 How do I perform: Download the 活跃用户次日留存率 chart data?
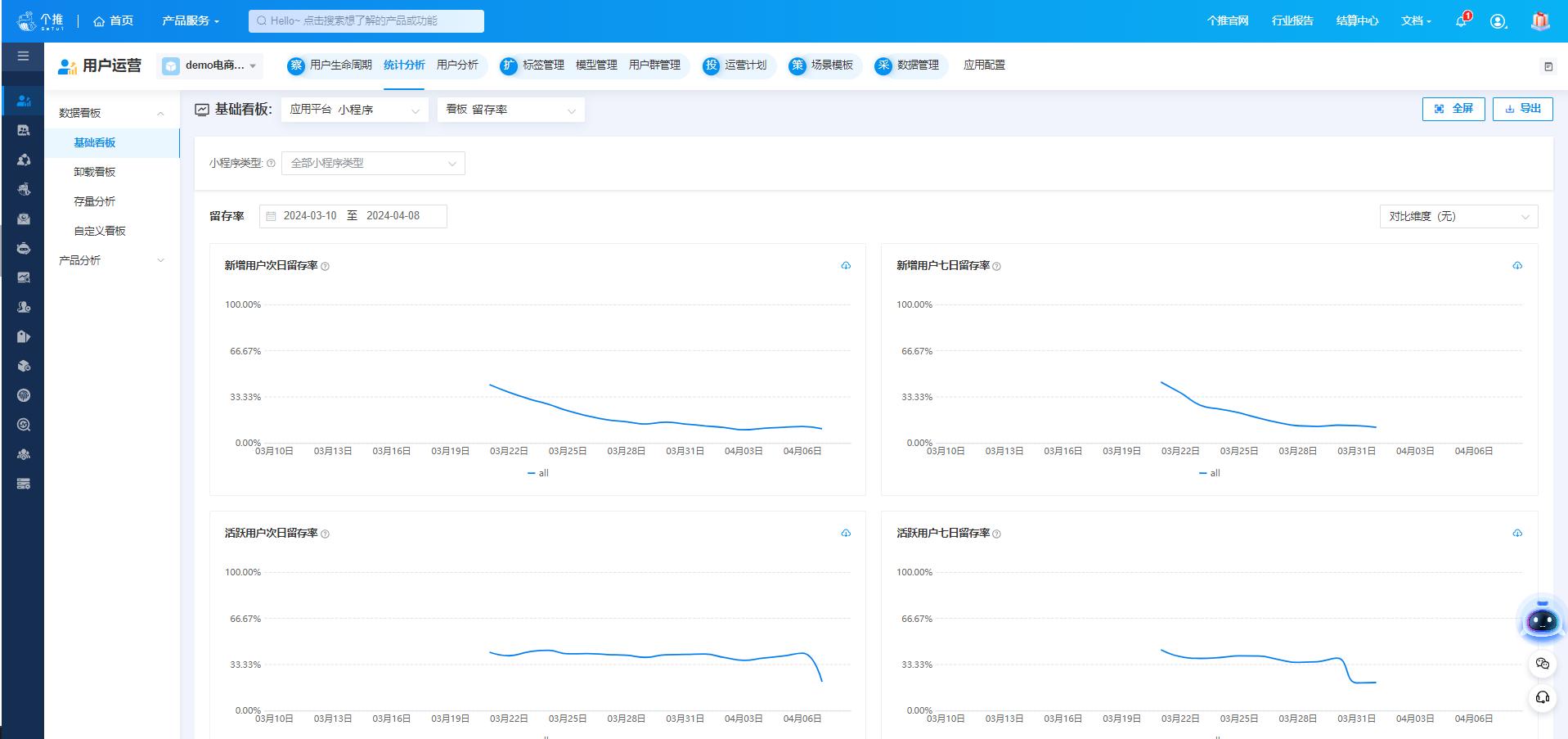pyautogui.click(x=846, y=533)
